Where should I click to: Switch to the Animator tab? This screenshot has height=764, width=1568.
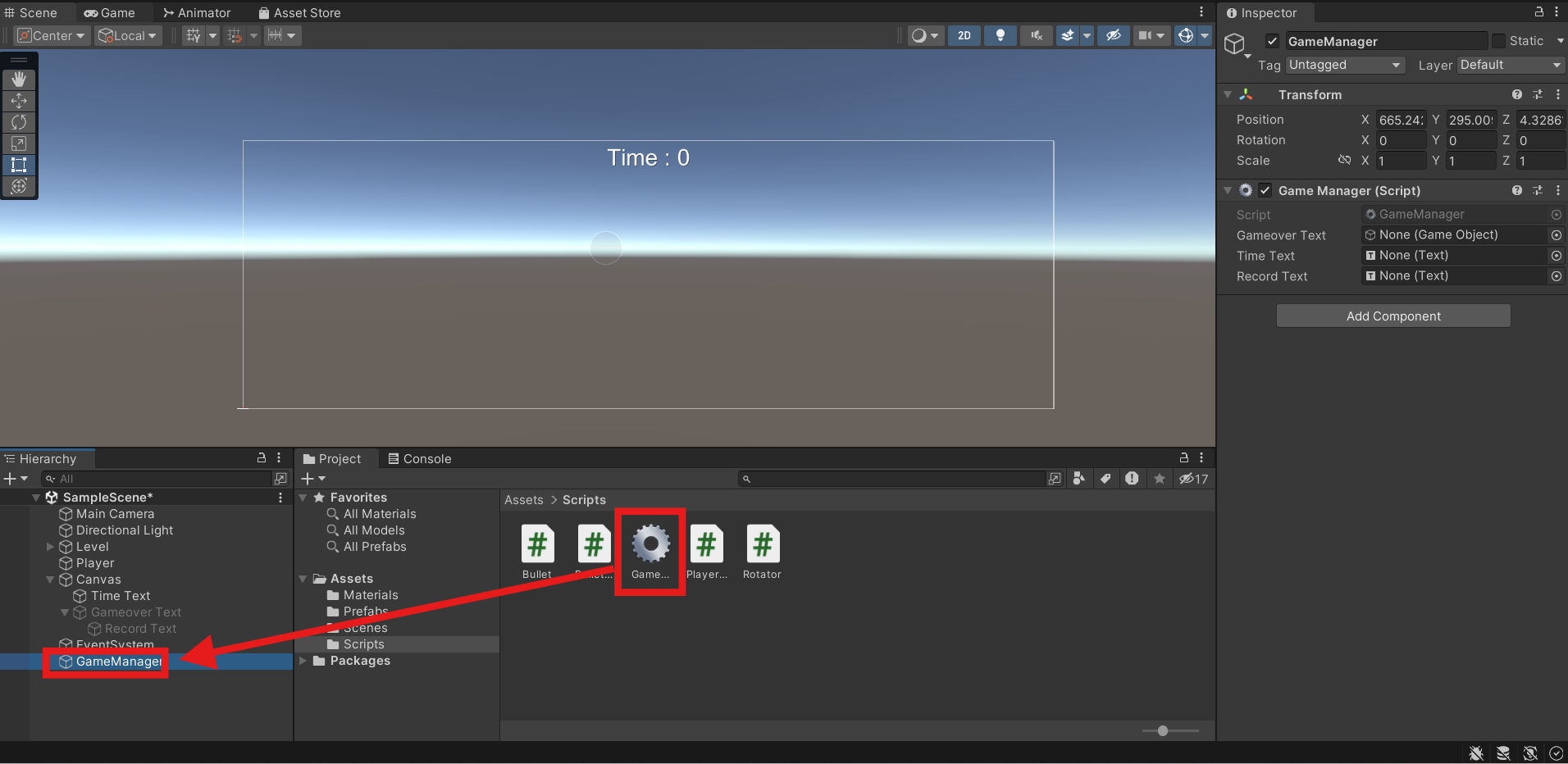pos(197,12)
